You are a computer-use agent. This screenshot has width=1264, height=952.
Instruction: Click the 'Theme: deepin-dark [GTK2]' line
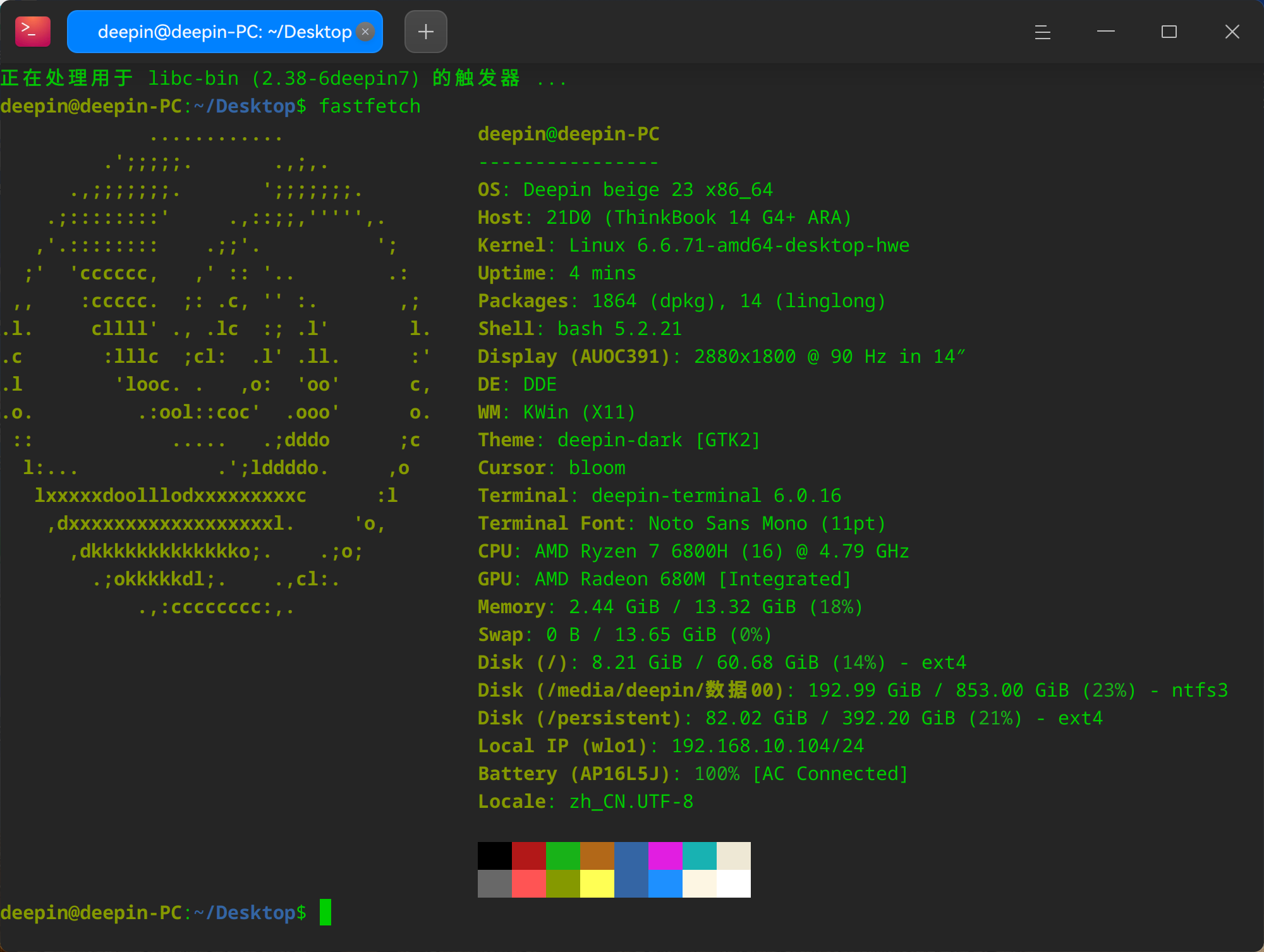[619, 440]
